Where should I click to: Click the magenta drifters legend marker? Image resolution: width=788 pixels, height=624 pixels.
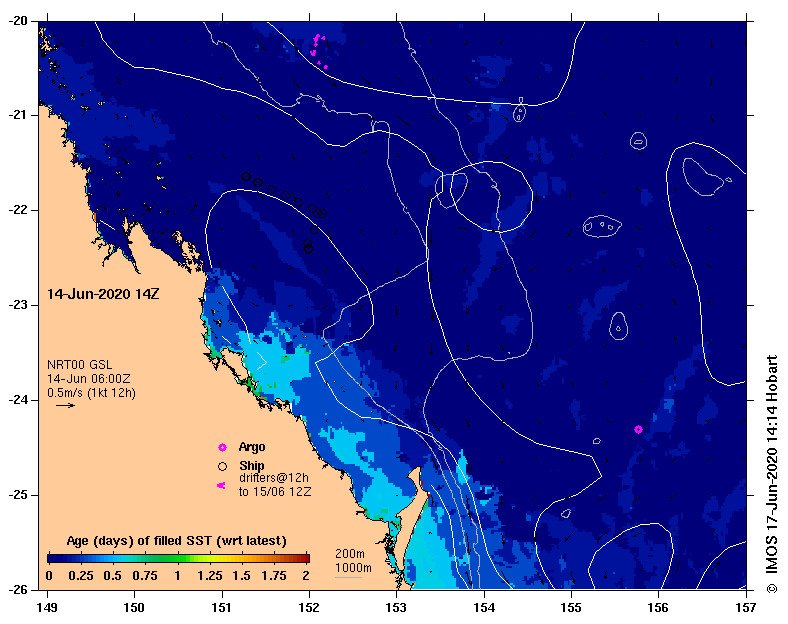[x=221, y=485]
